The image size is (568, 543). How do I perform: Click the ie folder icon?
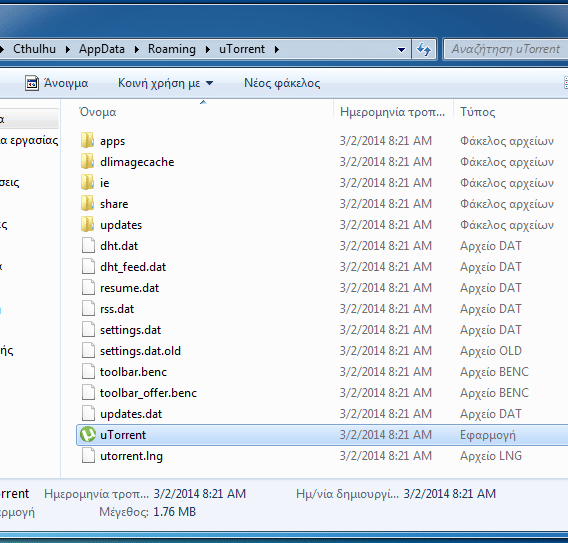coord(87,183)
